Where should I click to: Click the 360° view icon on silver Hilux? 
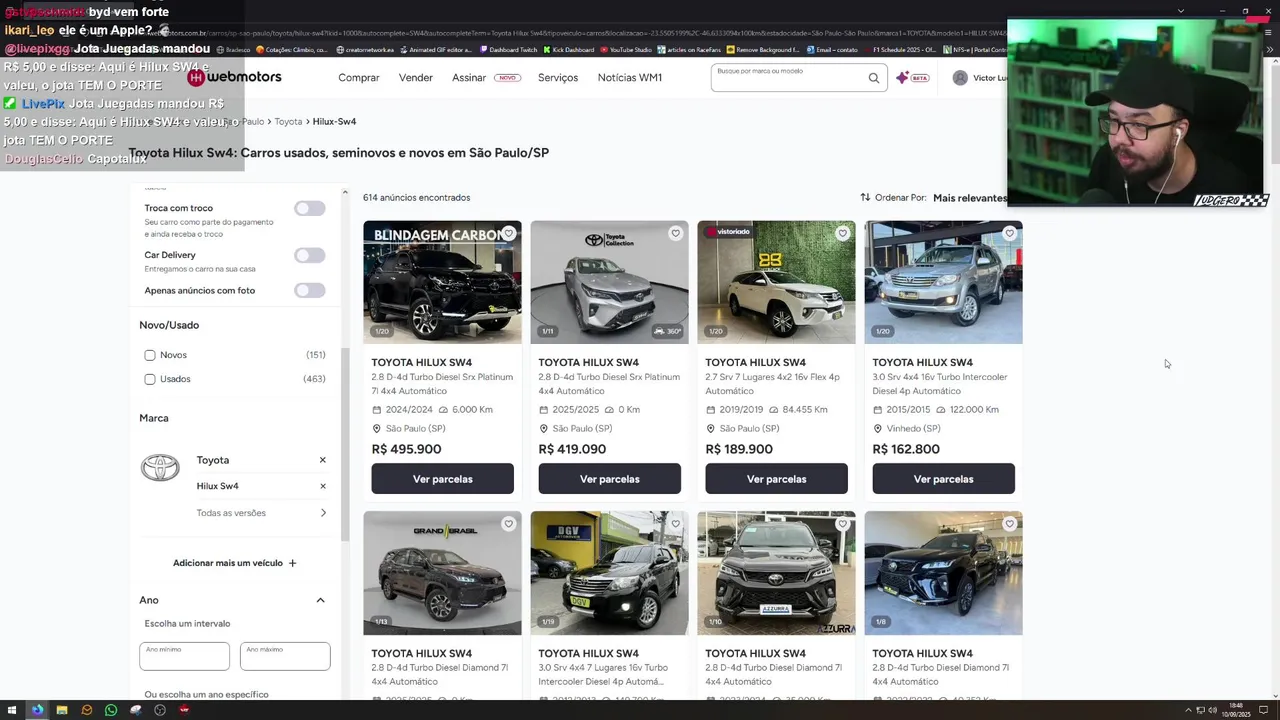667,331
